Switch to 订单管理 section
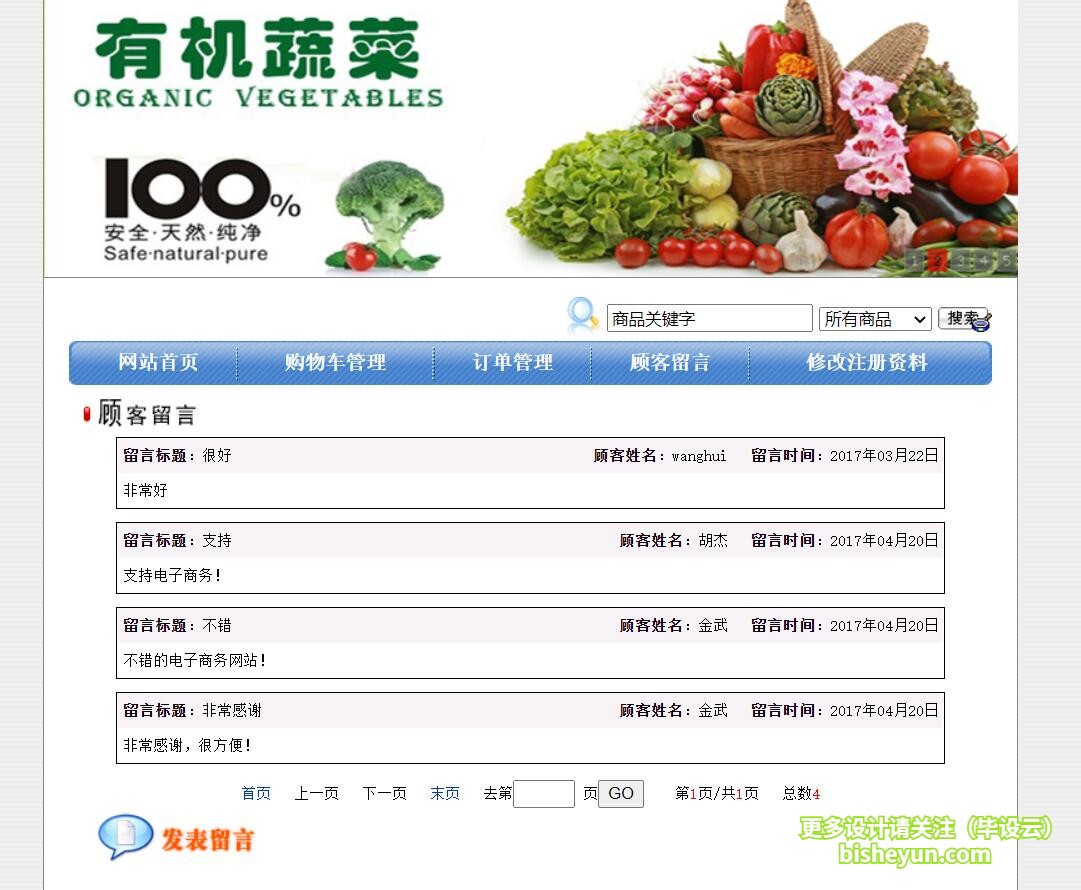The width and height of the screenshot is (1081, 890). [512, 362]
